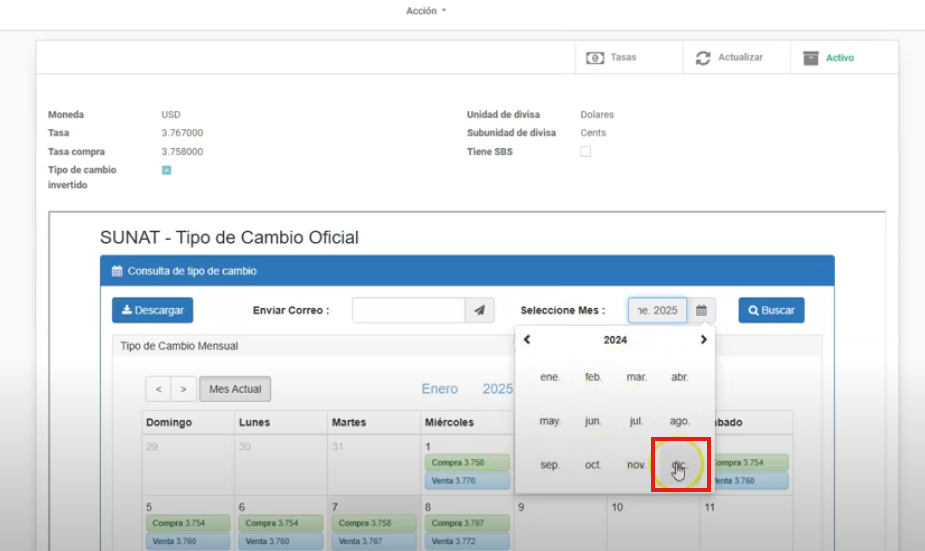The image size is (925, 551).
Task: Click the Actualizar refresh icon
Action: (703, 58)
